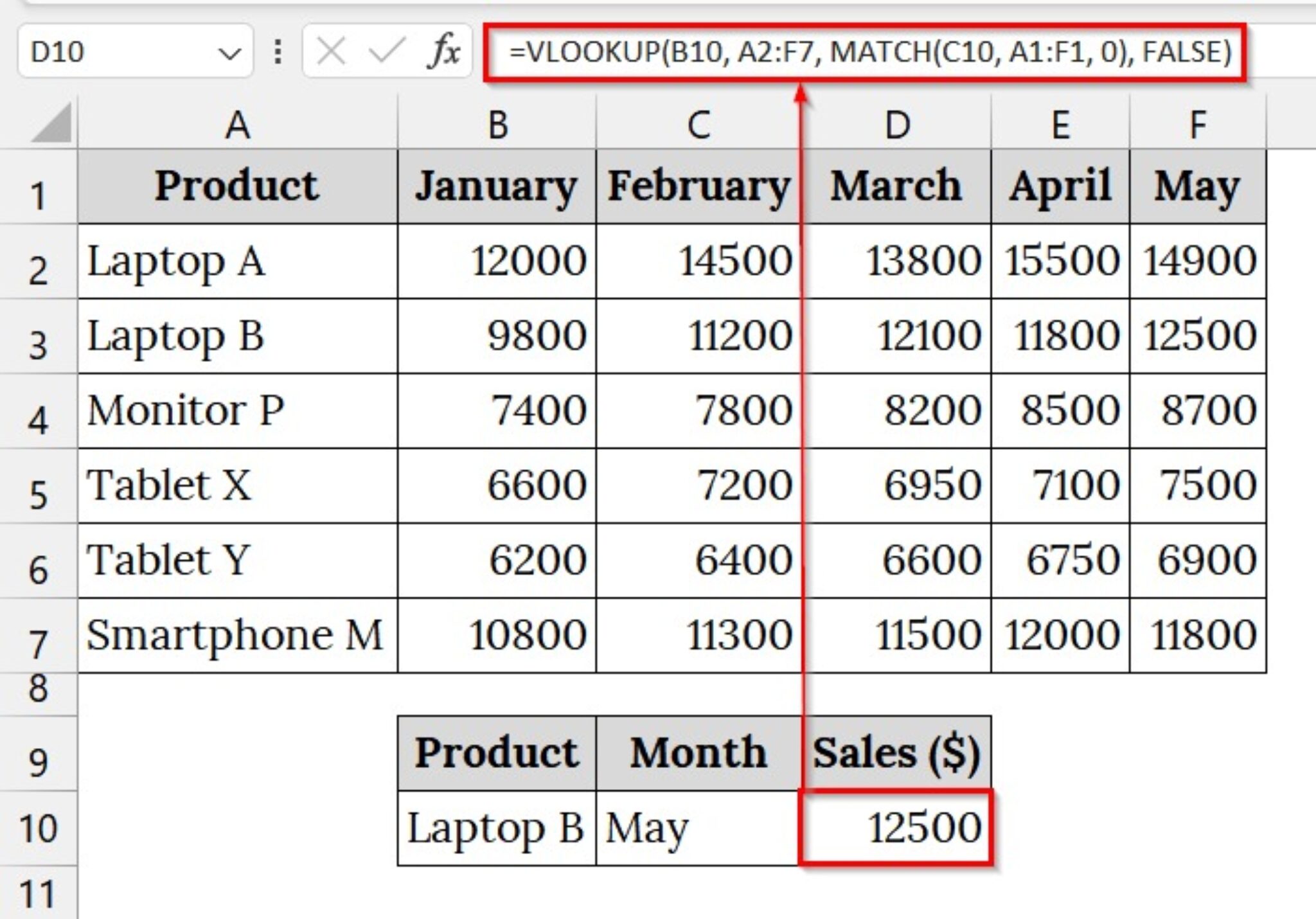Select the Laptop B cell in column A
The width and height of the screenshot is (1316, 919).
pyautogui.click(x=238, y=336)
